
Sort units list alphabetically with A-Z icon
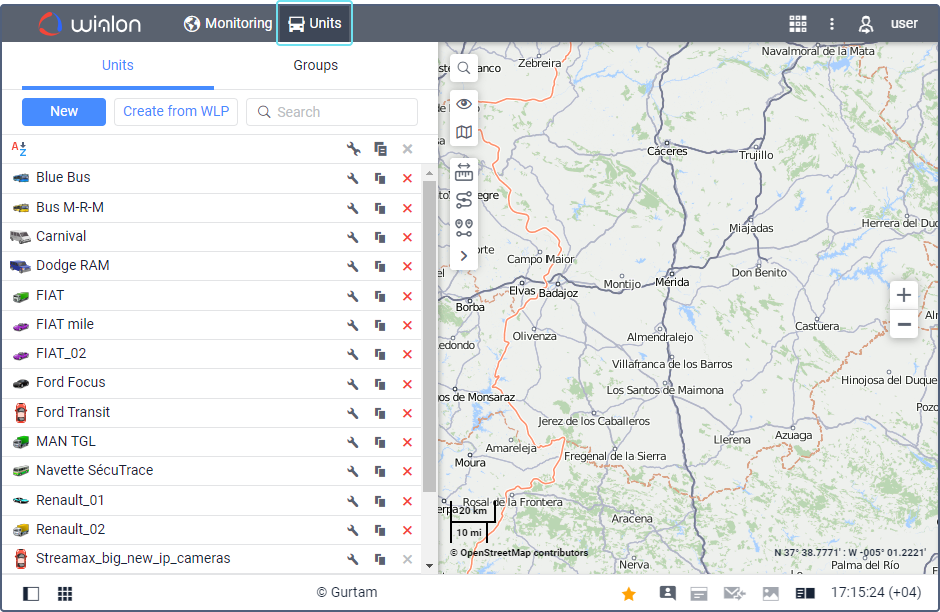tap(19, 149)
